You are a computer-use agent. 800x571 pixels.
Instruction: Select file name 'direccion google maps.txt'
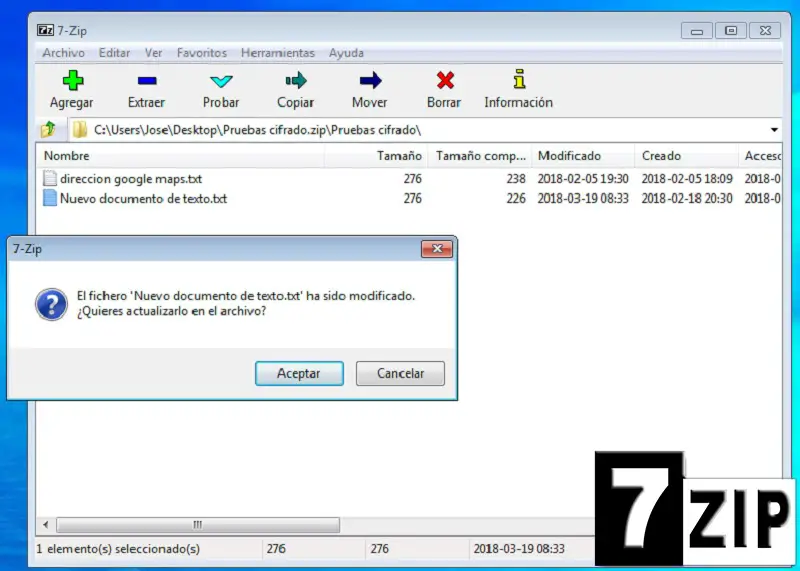(x=131, y=179)
